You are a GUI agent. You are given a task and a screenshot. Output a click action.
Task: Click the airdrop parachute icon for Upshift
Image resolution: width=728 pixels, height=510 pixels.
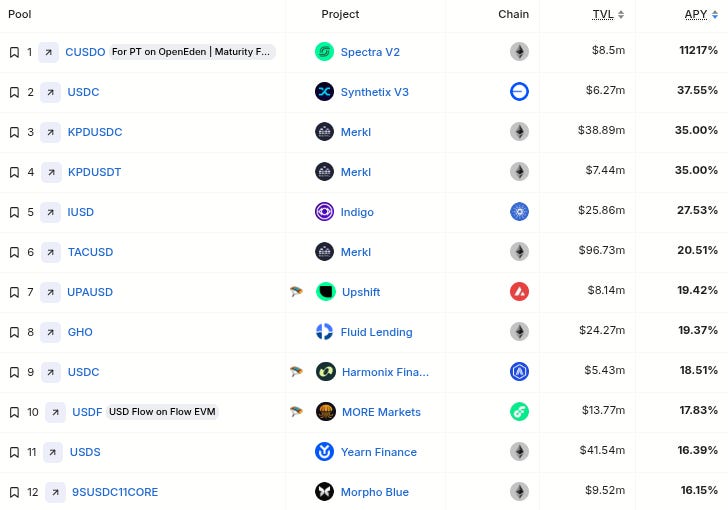(296, 291)
